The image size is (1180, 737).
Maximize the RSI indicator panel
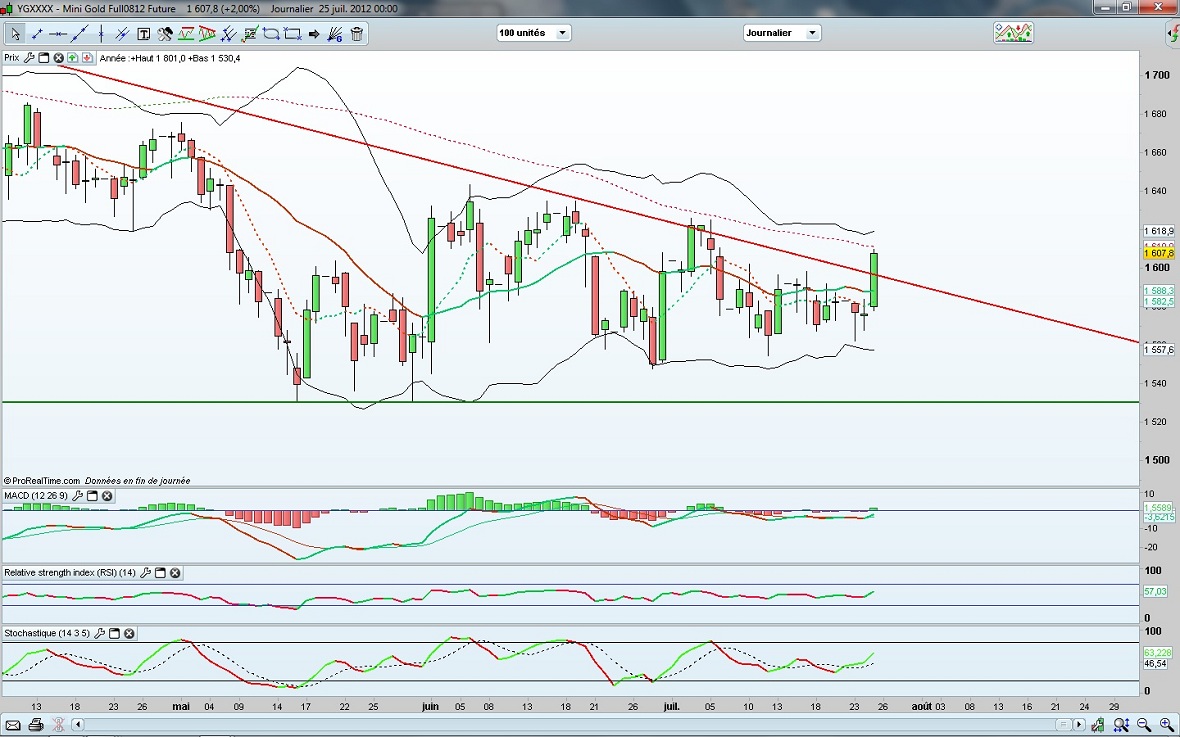point(160,573)
